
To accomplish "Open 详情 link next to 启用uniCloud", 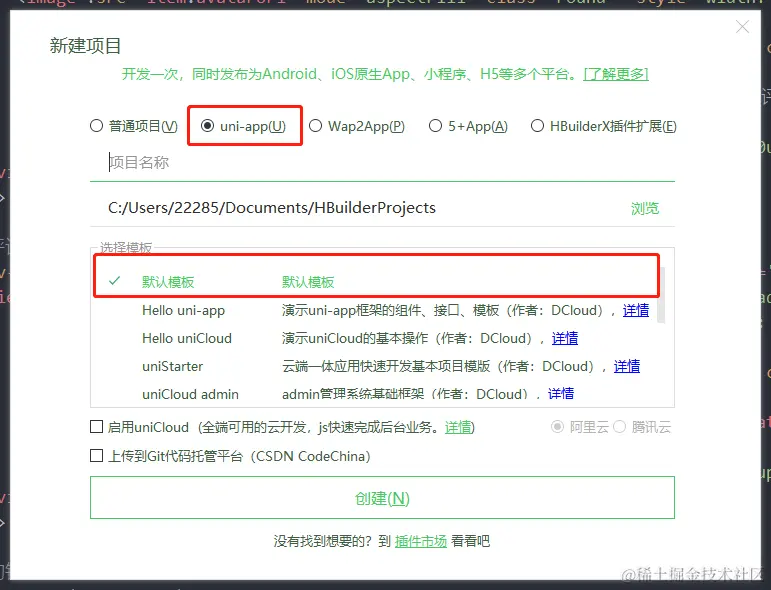I will click(458, 427).
